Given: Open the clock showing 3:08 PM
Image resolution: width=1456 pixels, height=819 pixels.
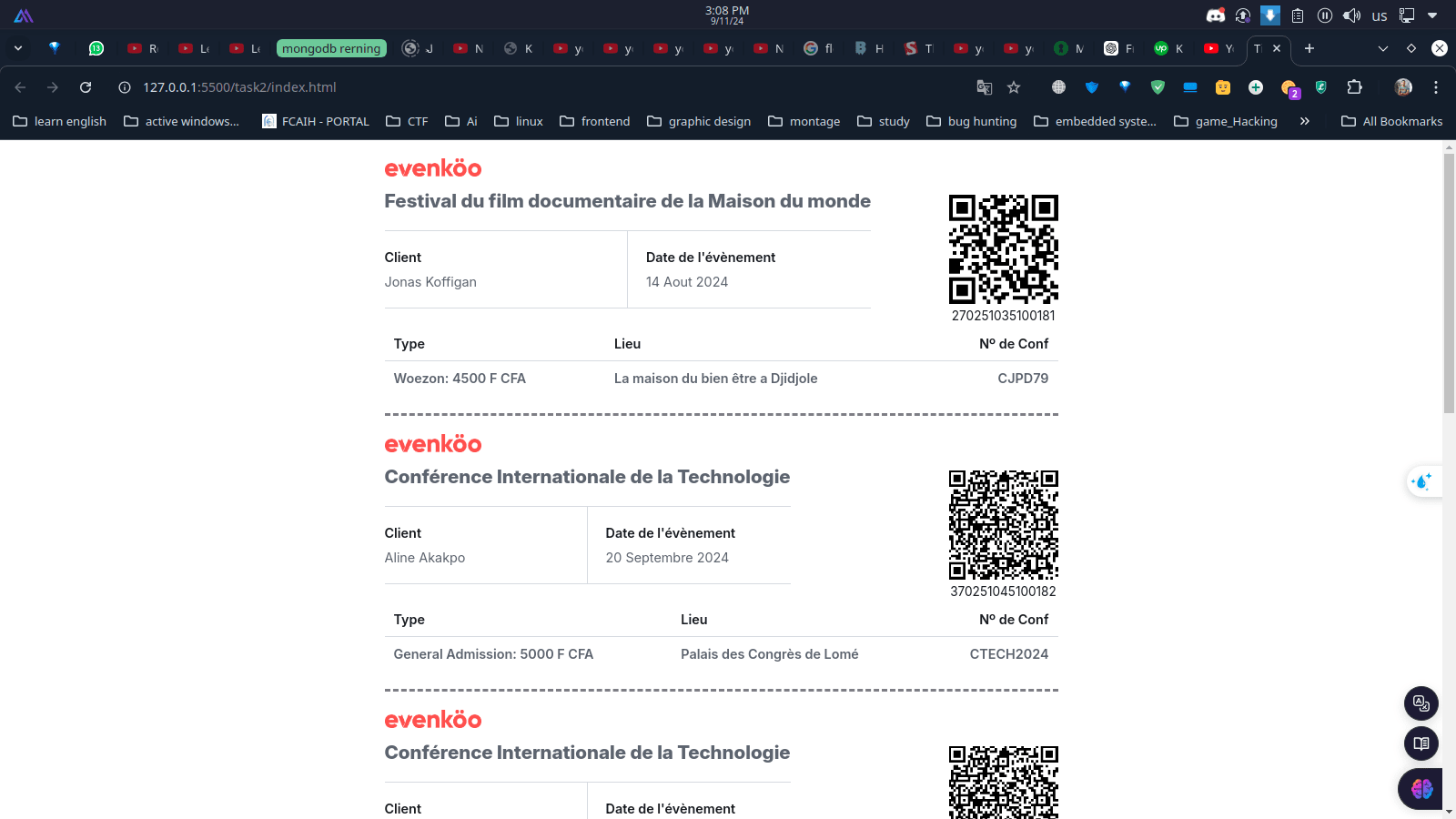Looking at the screenshot, I should [727, 15].
